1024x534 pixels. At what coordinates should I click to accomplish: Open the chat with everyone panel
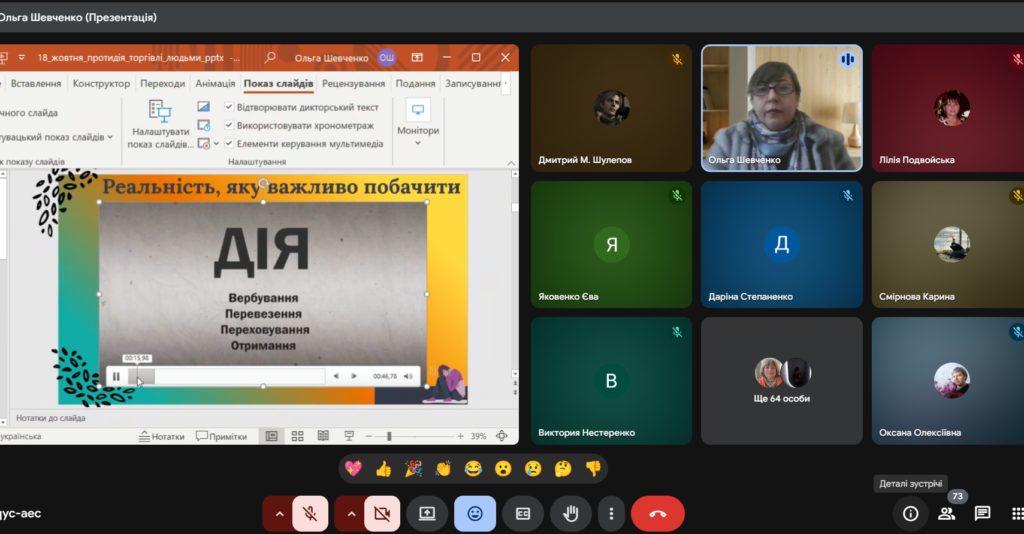[x=982, y=513]
